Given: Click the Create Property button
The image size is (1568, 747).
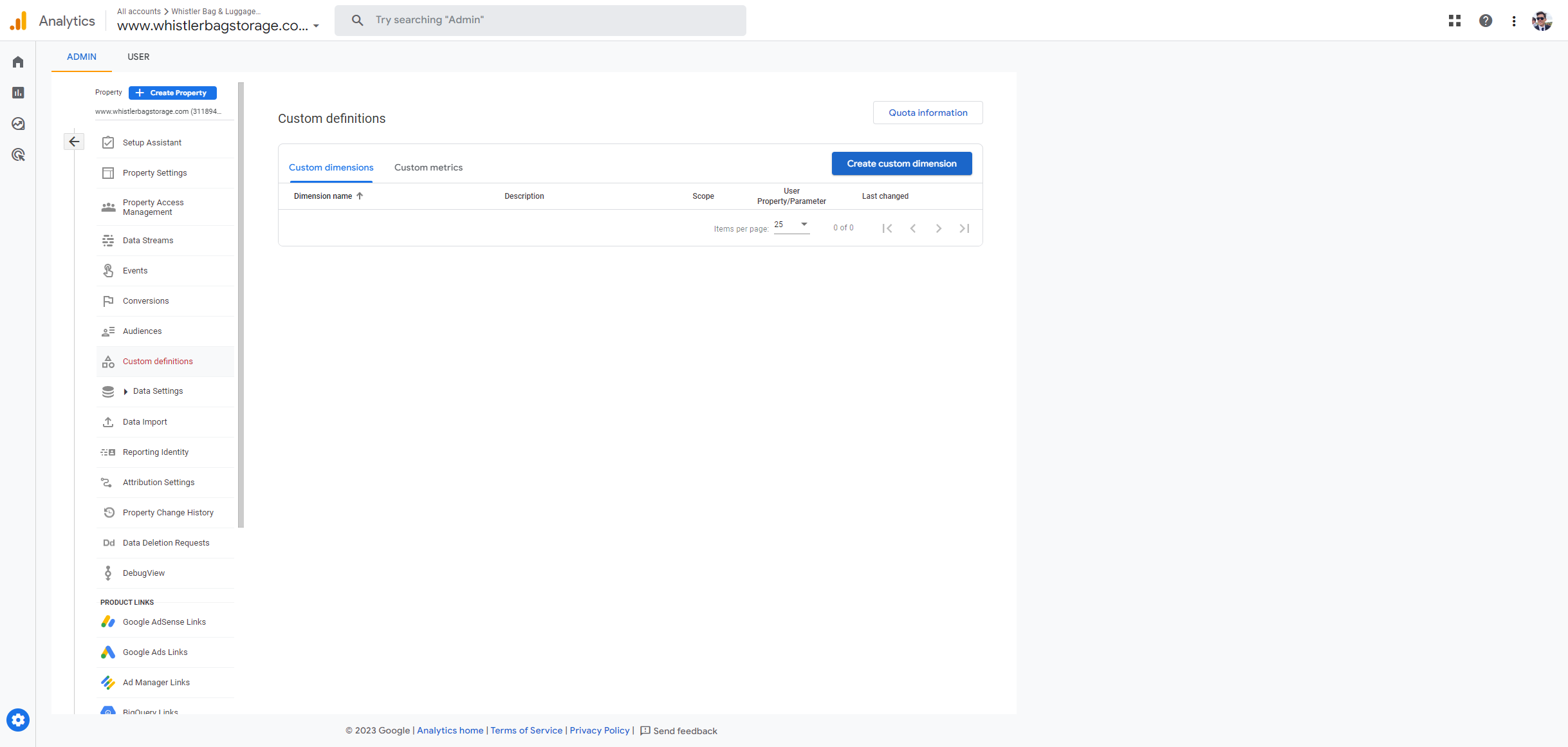Looking at the screenshot, I should point(172,93).
